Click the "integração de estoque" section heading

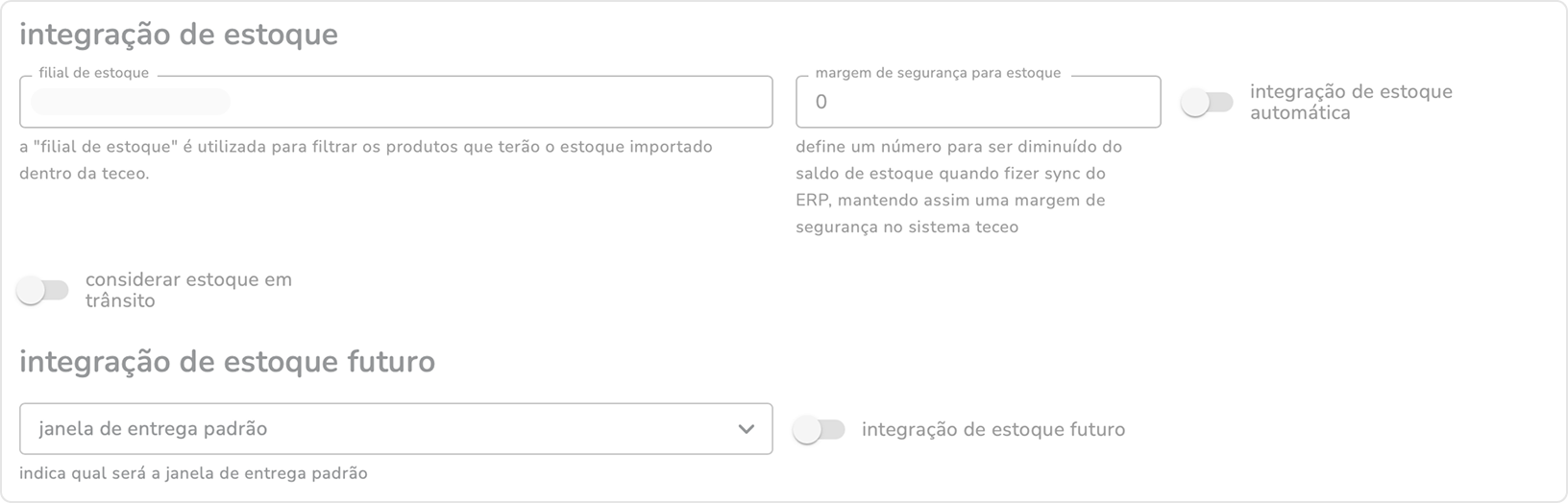tap(179, 35)
